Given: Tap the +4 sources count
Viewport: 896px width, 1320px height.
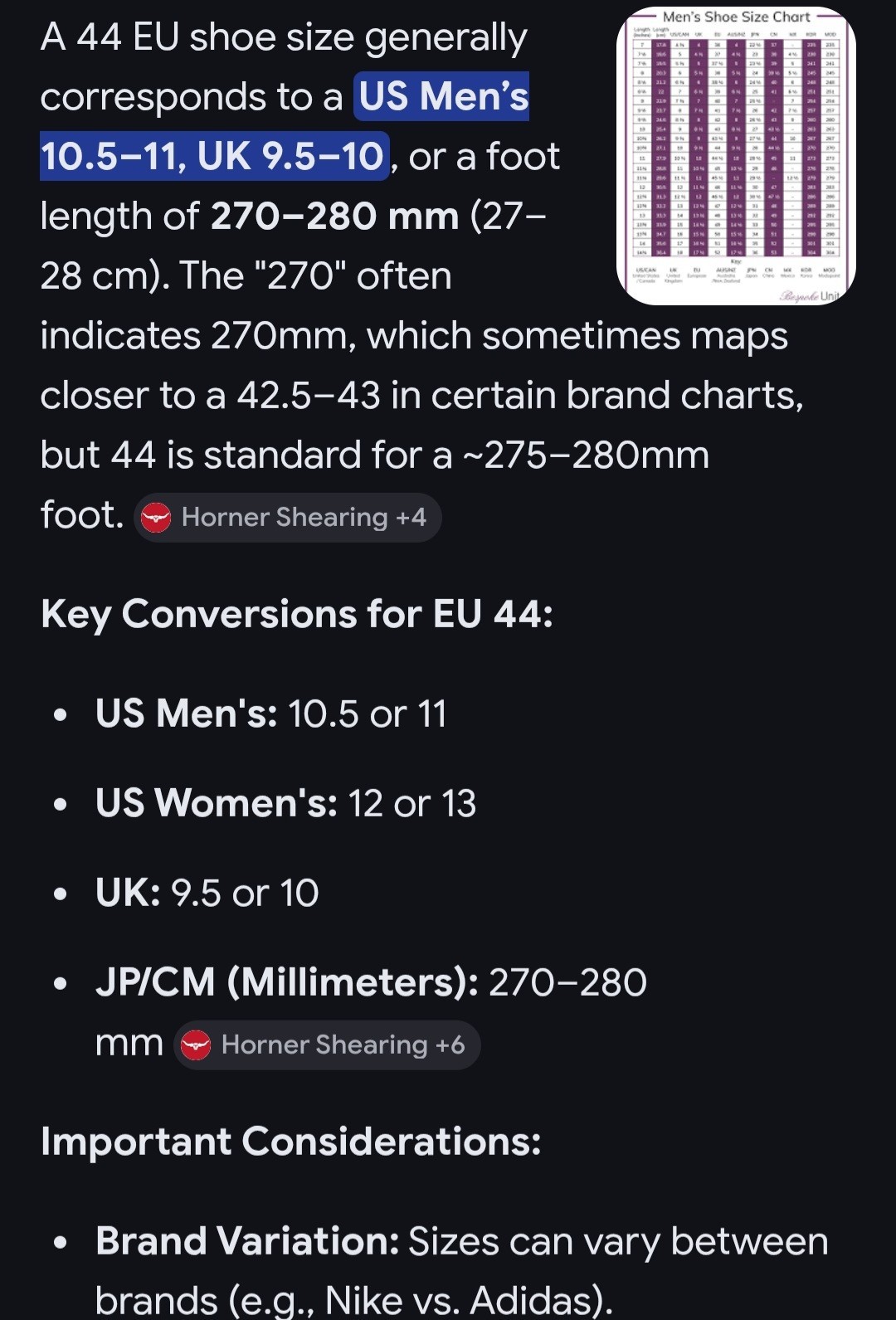Looking at the screenshot, I should tap(411, 517).
